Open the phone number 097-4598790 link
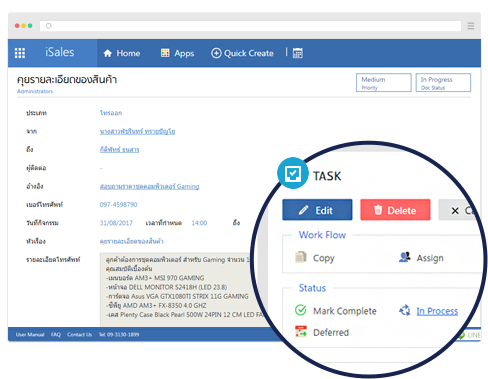The image size is (488, 379). (118, 204)
